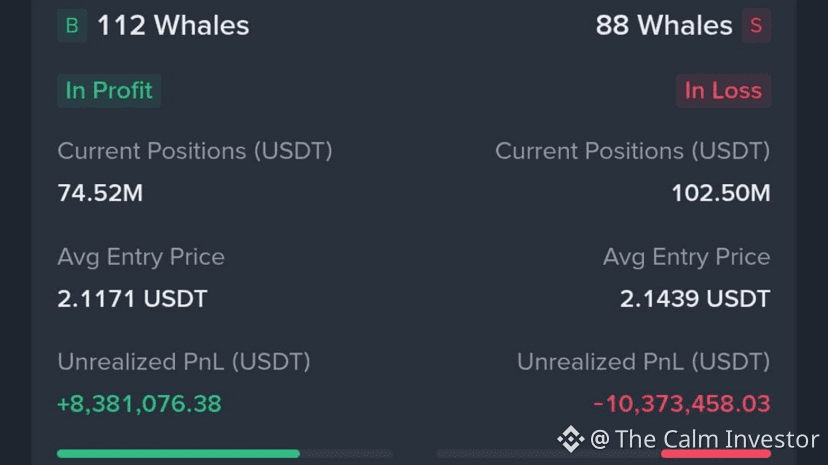Select the In Loss badge
Screen dimensions: 828x465
(722, 90)
